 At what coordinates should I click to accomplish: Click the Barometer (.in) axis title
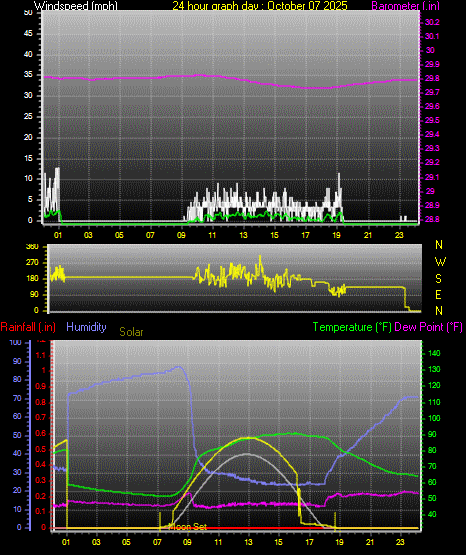pyautogui.click(x=405, y=6)
